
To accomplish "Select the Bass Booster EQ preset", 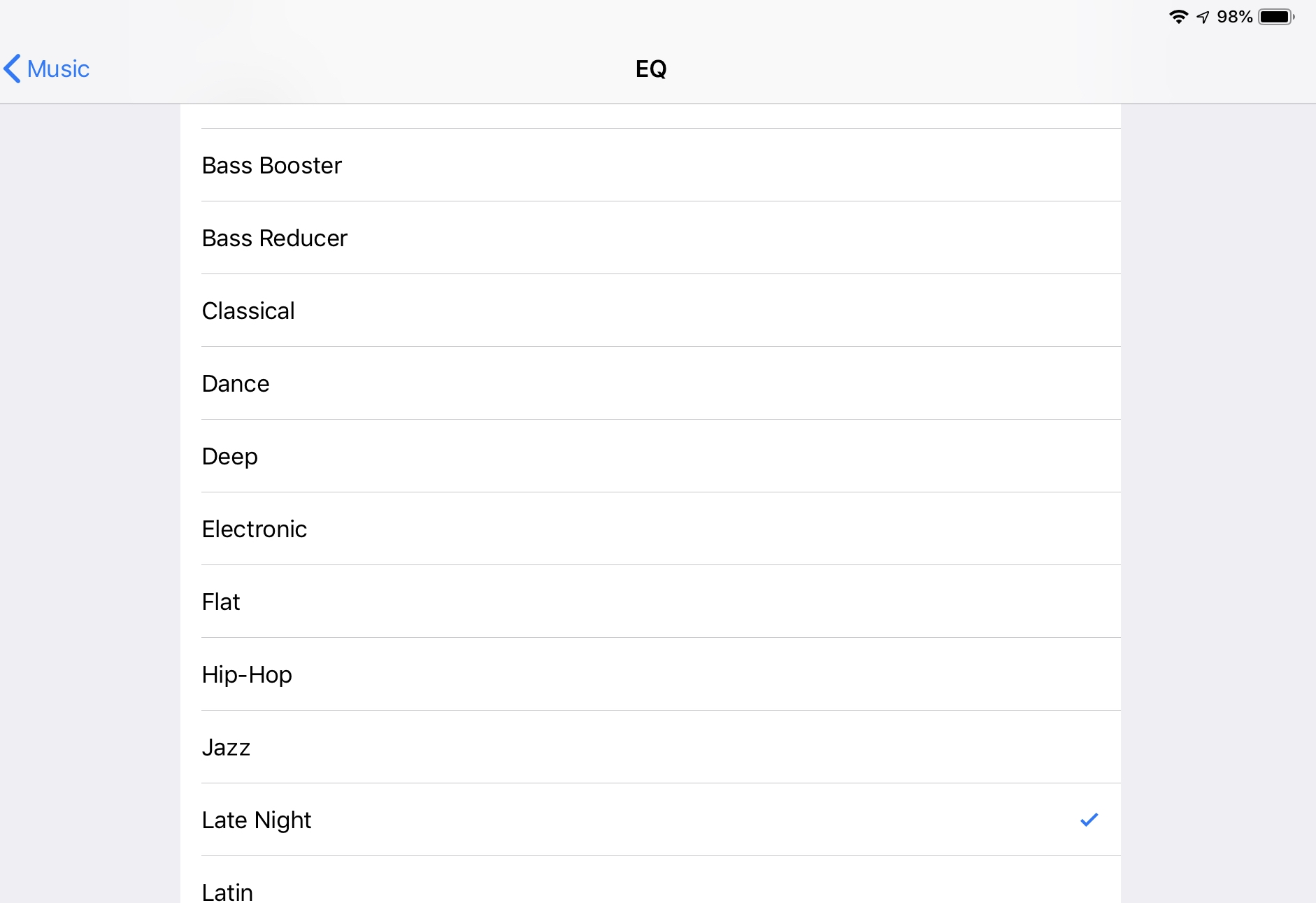I will (x=271, y=165).
